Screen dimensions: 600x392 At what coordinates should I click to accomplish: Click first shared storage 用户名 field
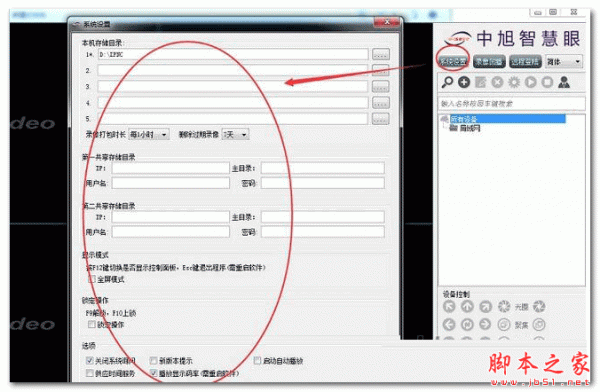pyautogui.click(x=171, y=183)
